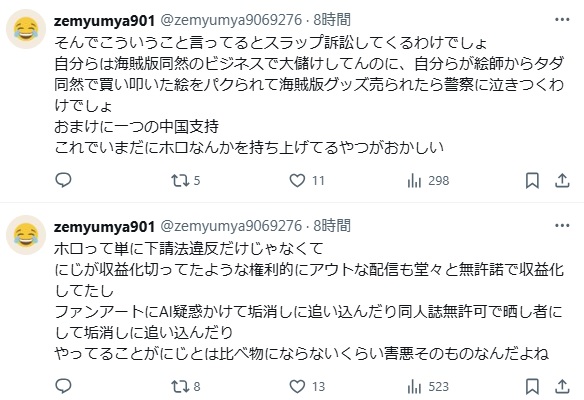Bookmark the first tweet
584x400 pixels.
(x=532, y=181)
